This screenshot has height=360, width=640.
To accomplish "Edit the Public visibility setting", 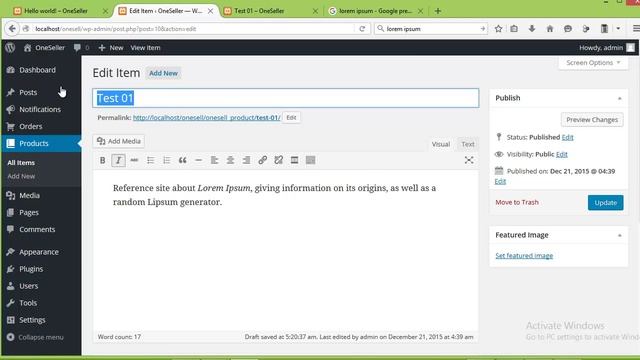I will (562, 154).
